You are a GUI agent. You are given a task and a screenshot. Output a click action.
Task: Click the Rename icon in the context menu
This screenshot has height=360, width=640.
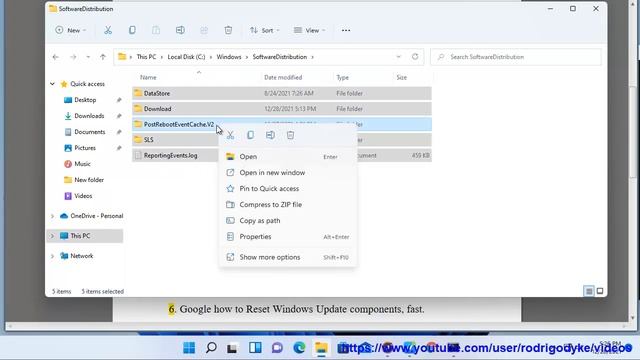coord(270,135)
